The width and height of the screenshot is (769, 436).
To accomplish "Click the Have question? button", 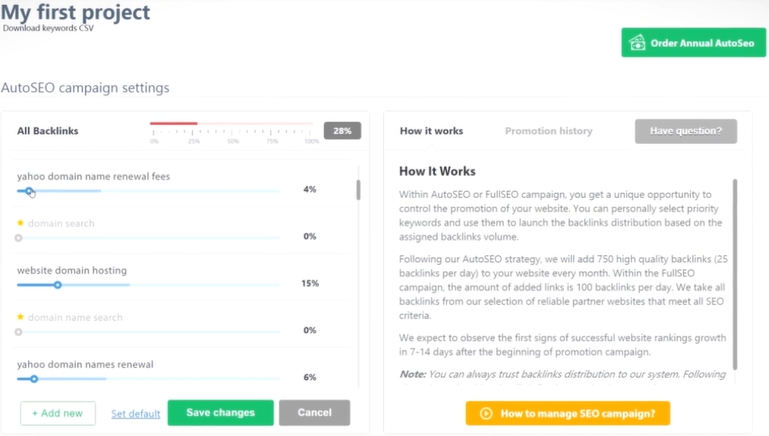I will click(x=685, y=131).
